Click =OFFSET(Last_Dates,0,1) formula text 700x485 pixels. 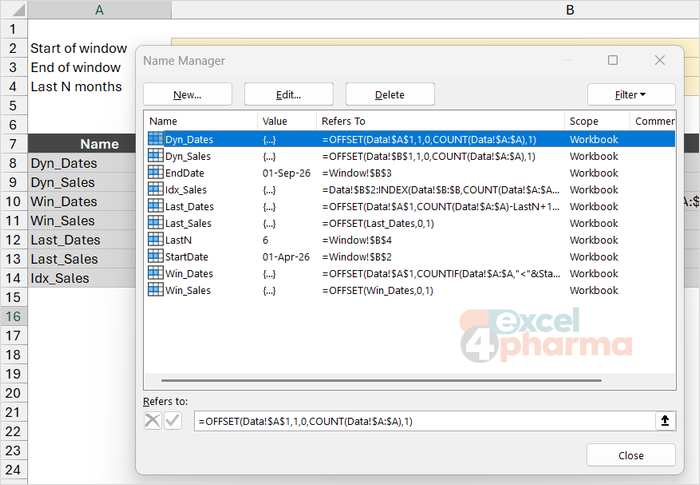point(378,223)
